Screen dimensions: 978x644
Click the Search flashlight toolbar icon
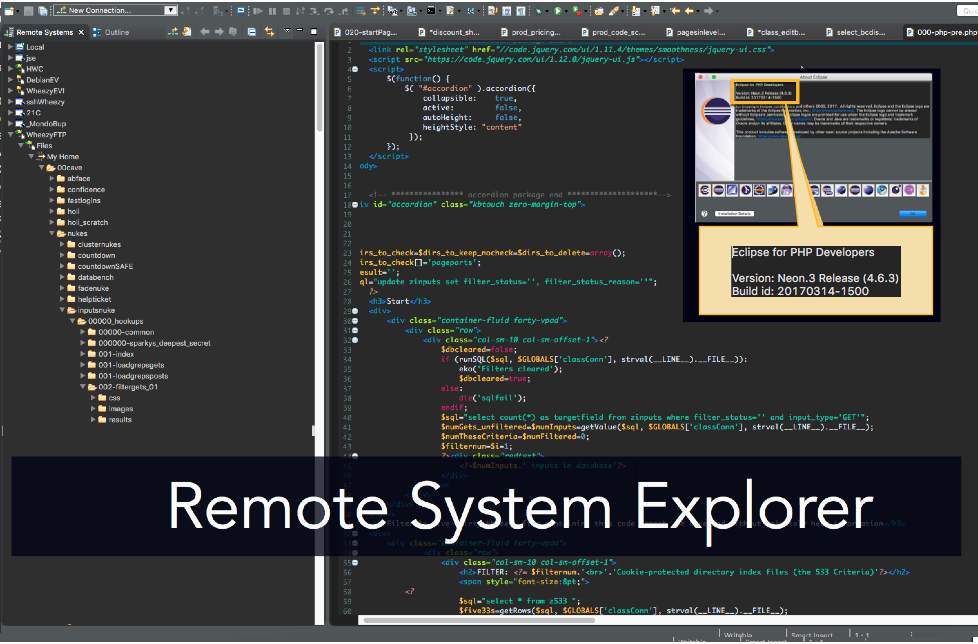pos(614,11)
